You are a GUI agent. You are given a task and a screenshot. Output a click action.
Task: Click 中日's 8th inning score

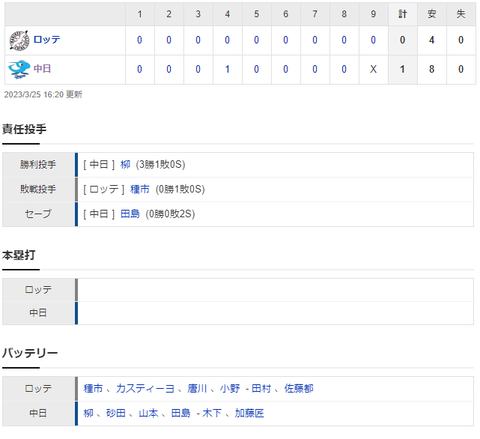[x=344, y=69]
